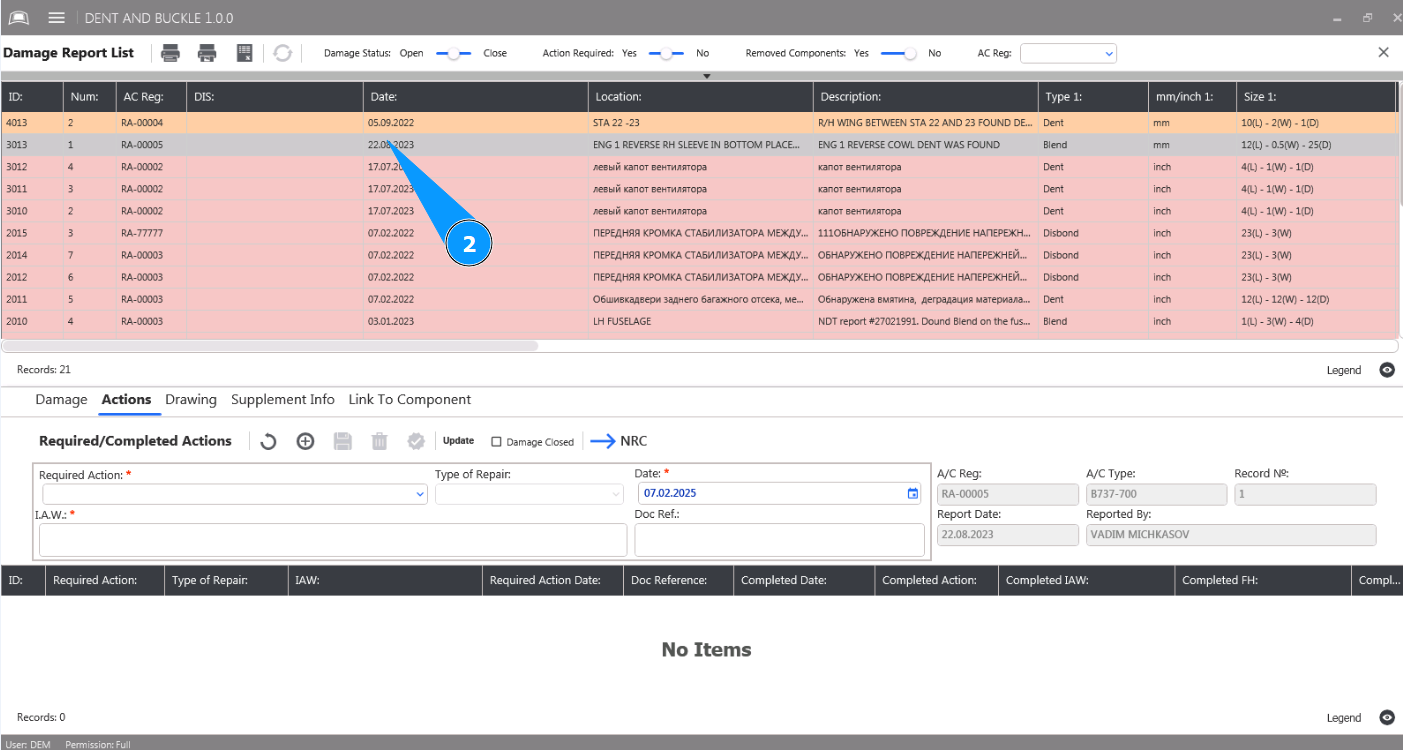Click the Size 1 column header

coord(1316,97)
